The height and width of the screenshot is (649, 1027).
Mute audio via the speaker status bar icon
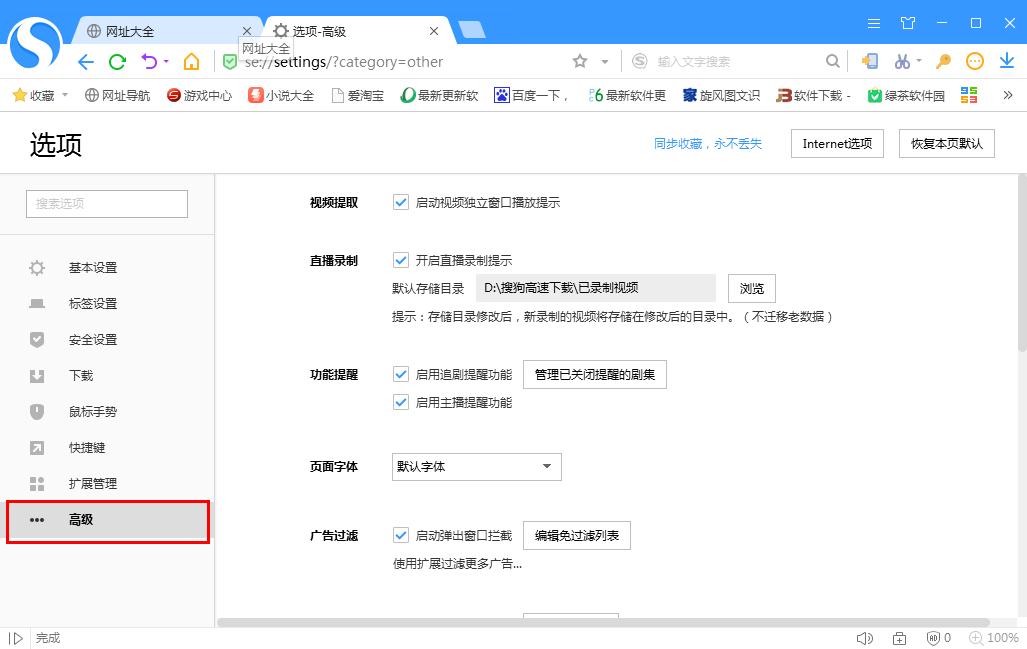coord(864,637)
